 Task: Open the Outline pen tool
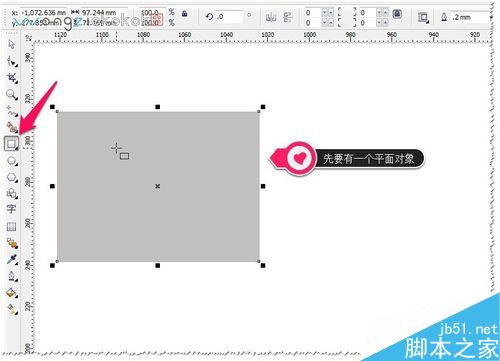12,276
